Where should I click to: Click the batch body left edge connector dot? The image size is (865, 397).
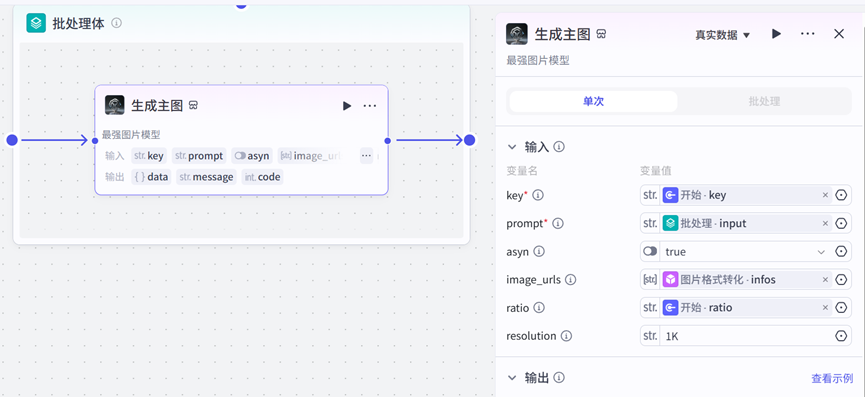[12, 140]
